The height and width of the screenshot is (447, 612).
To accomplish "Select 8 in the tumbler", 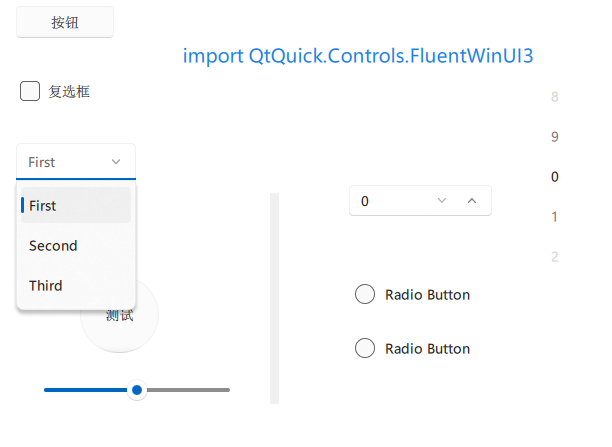I will click(x=555, y=96).
